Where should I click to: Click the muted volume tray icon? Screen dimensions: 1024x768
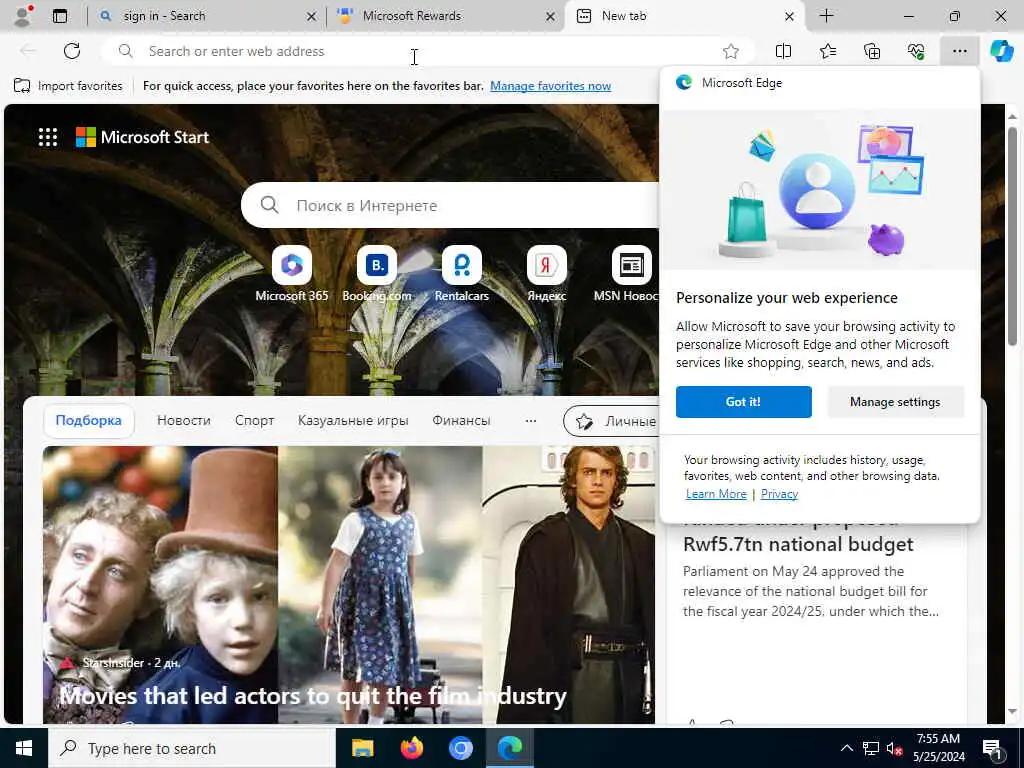[894, 749]
